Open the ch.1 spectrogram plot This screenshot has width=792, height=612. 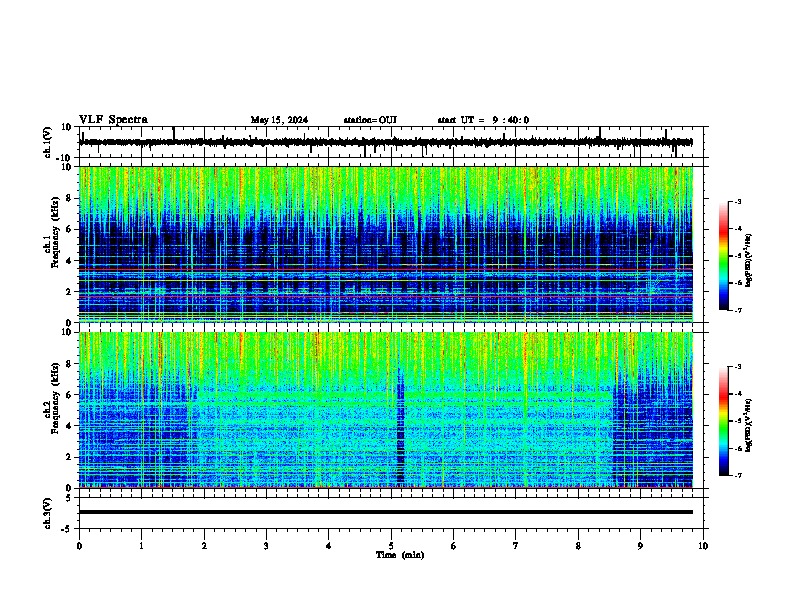click(x=386, y=244)
